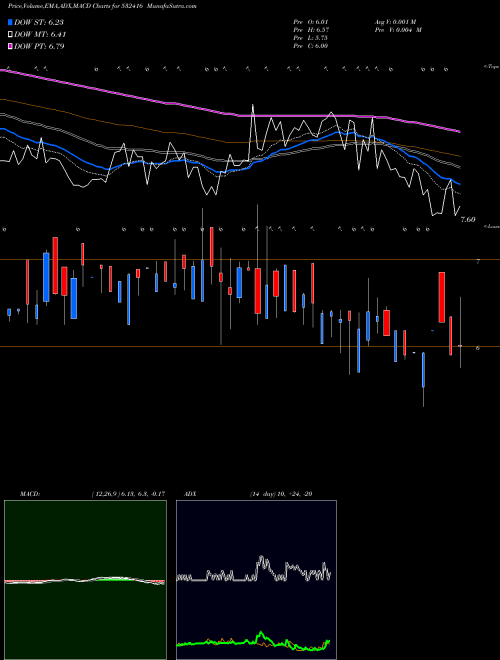The image size is (500, 660).
Task: Click the 'Pre V: 0.004 M' volume text
Action: coord(398,30)
